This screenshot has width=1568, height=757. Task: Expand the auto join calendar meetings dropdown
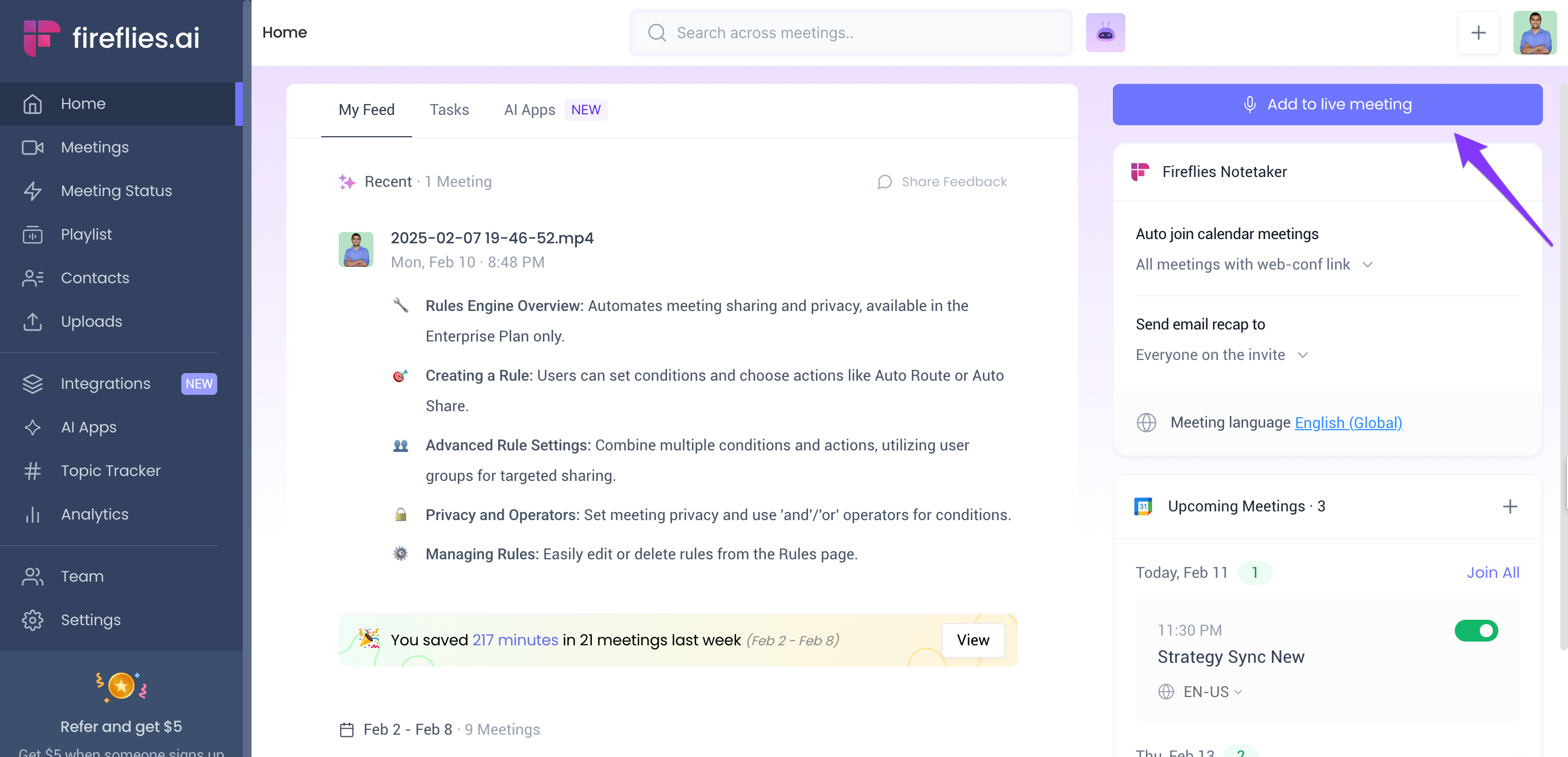click(1254, 265)
